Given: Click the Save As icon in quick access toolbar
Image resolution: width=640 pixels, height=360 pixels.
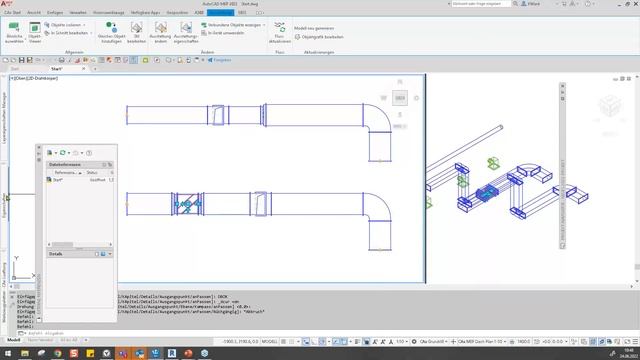Looking at the screenshot, I should pos(29,60).
